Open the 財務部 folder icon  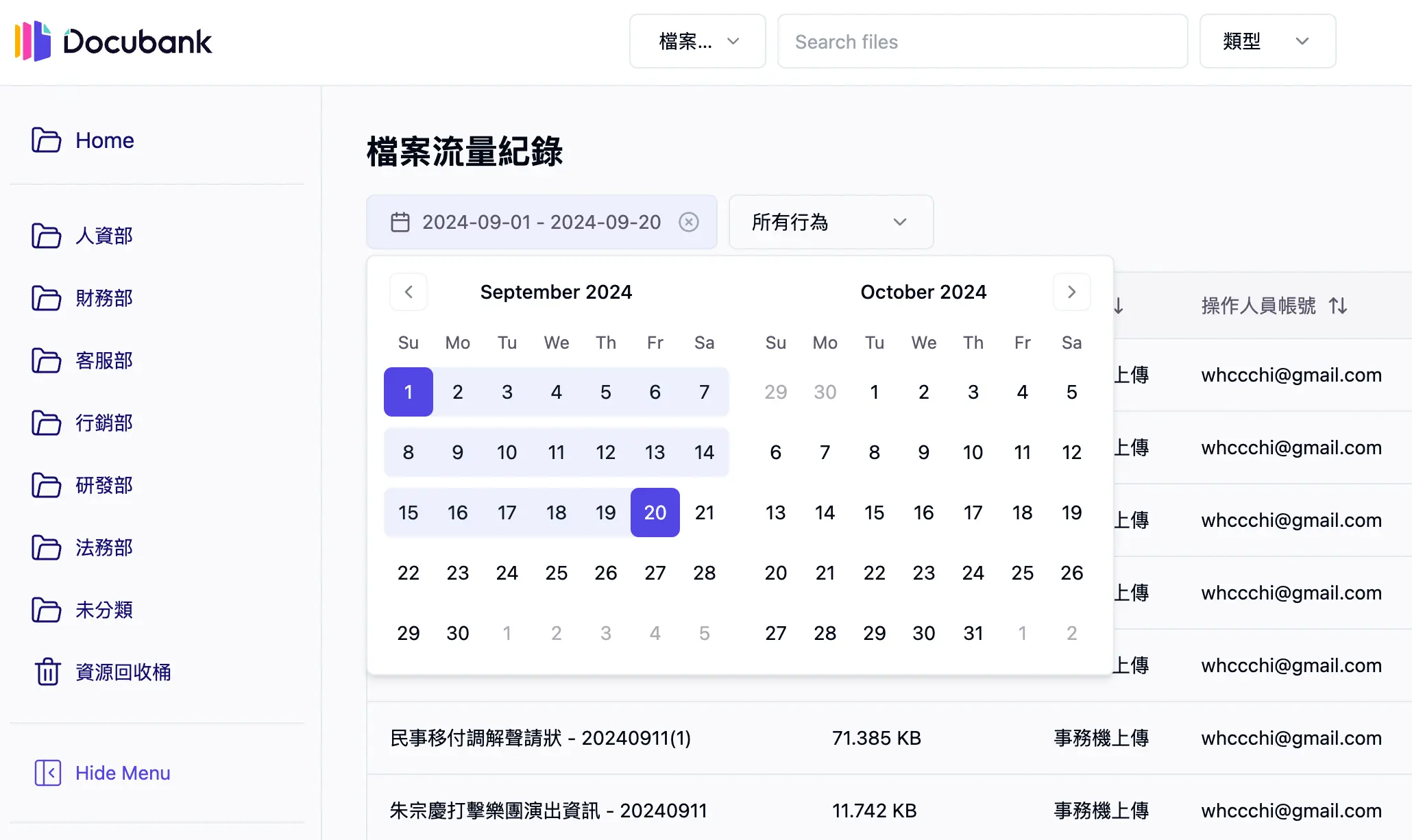pyautogui.click(x=47, y=298)
